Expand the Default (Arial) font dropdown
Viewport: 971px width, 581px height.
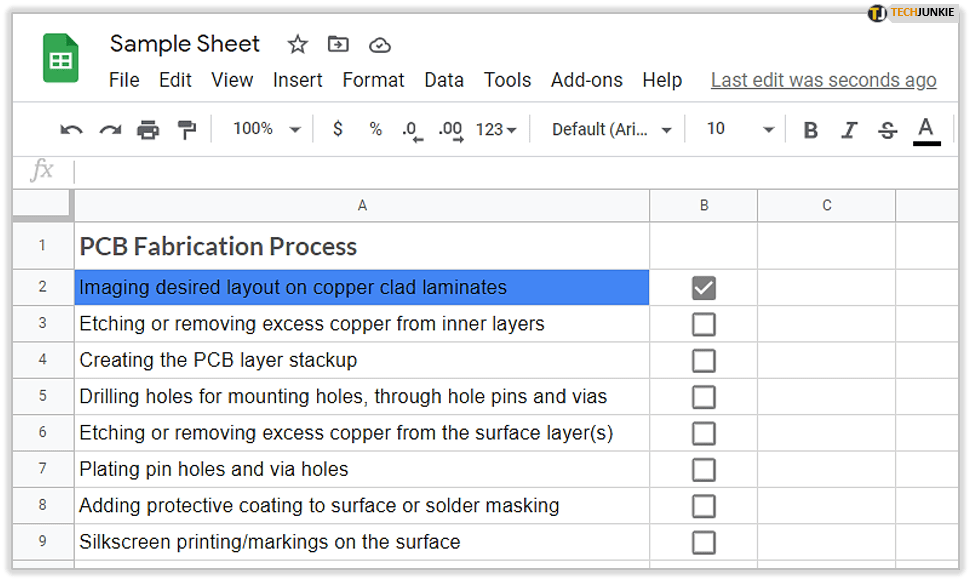pyautogui.click(x=612, y=129)
